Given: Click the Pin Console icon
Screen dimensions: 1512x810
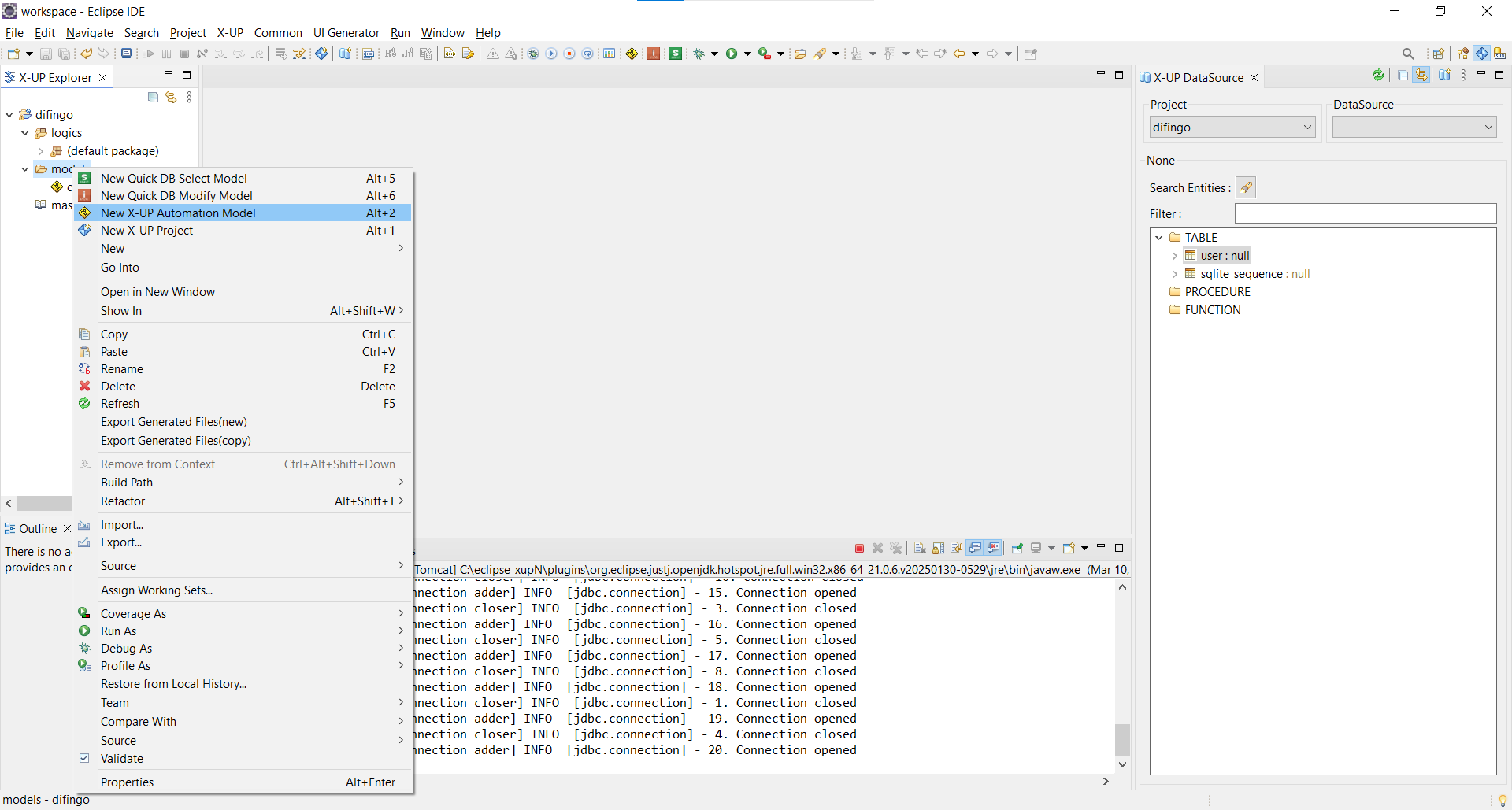Looking at the screenshot, I should (x=1017, y=549).
